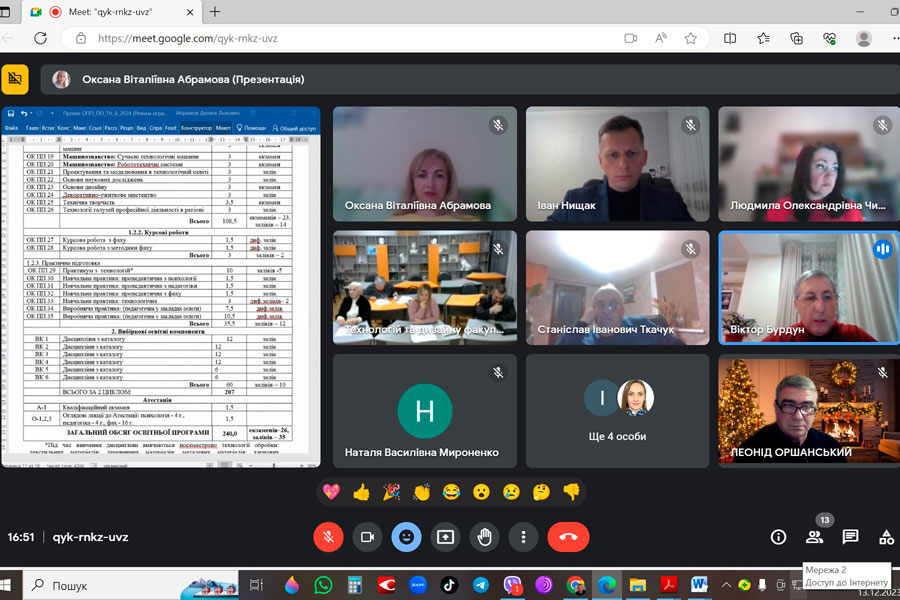This screenshot has height=600, width=900.
Task: Select the shared Word document presentation tile
Action: click(161, 287)
